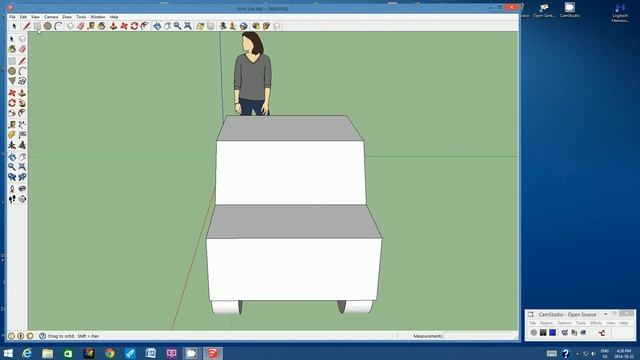Click the volume icon in system tray
The image size is (640, 360).
click(x=593, y=353)
